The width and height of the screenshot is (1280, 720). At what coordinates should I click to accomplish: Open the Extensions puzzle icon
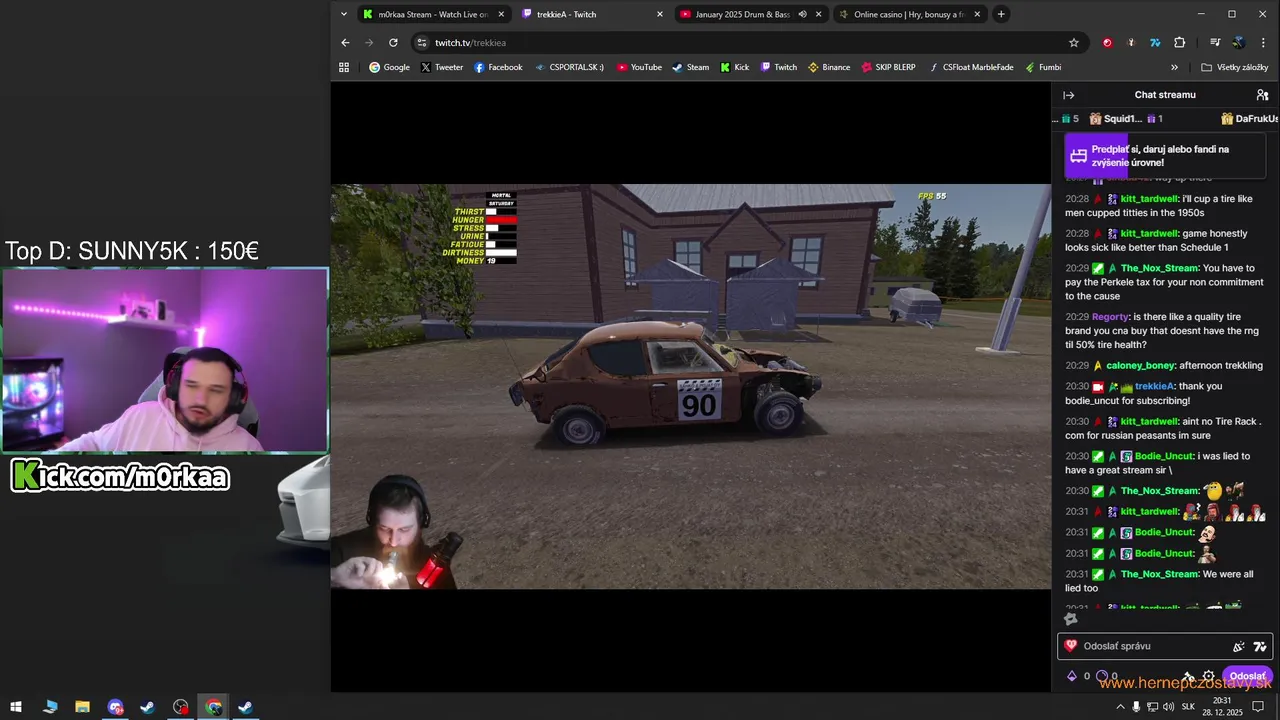click(x=1179, y=43)
